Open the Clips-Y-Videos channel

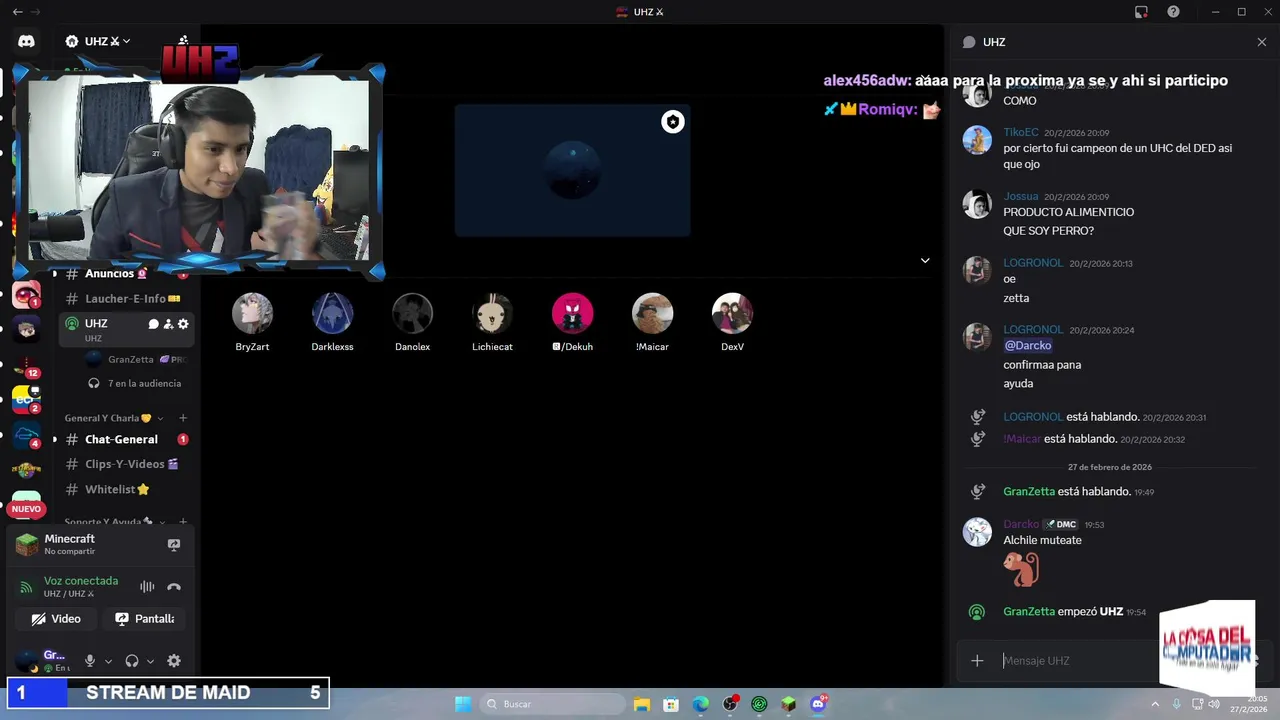[x=126, y=464]
